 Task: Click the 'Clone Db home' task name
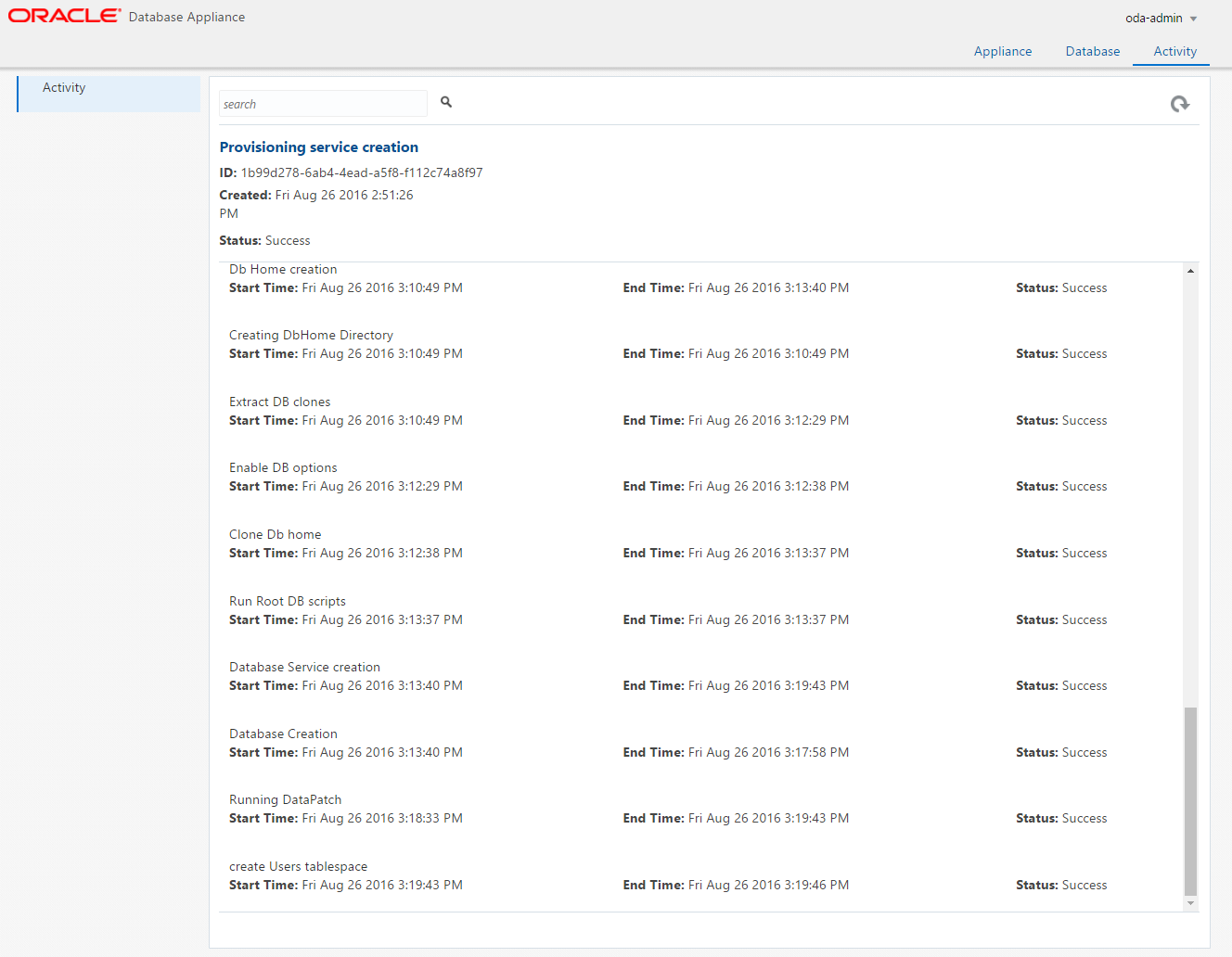275,534
